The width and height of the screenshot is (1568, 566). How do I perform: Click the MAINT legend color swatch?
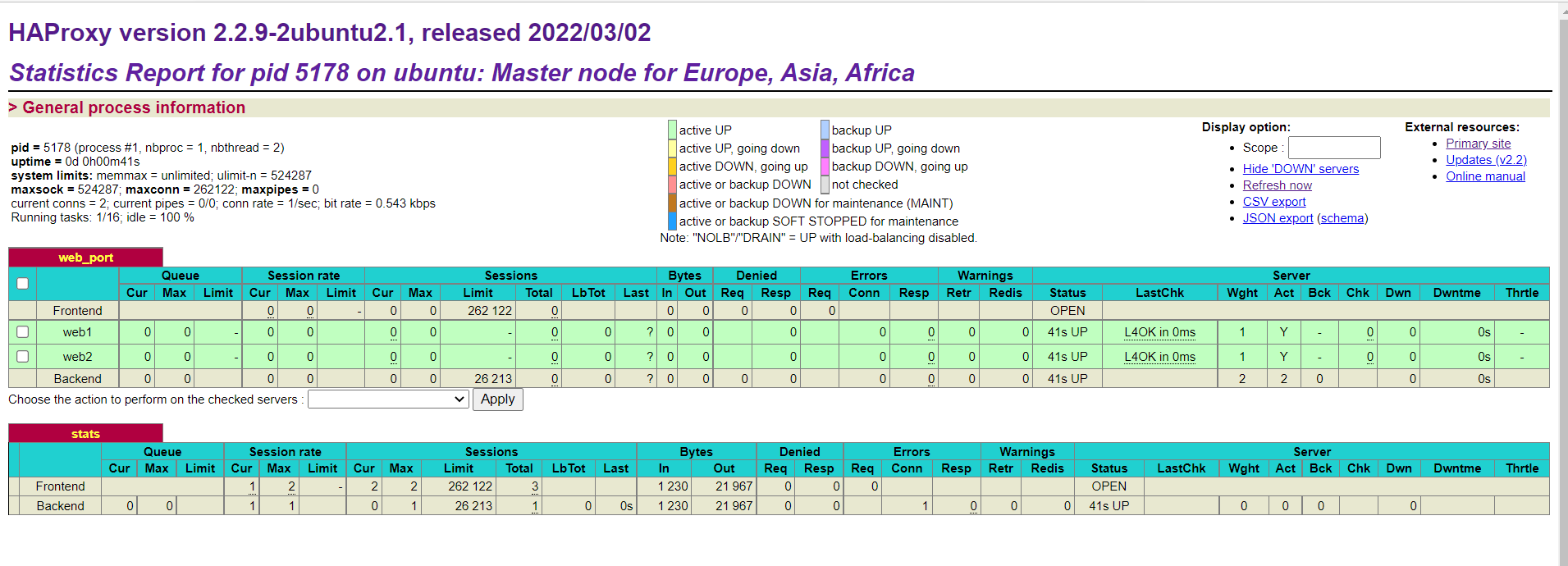tap(673, 203)
